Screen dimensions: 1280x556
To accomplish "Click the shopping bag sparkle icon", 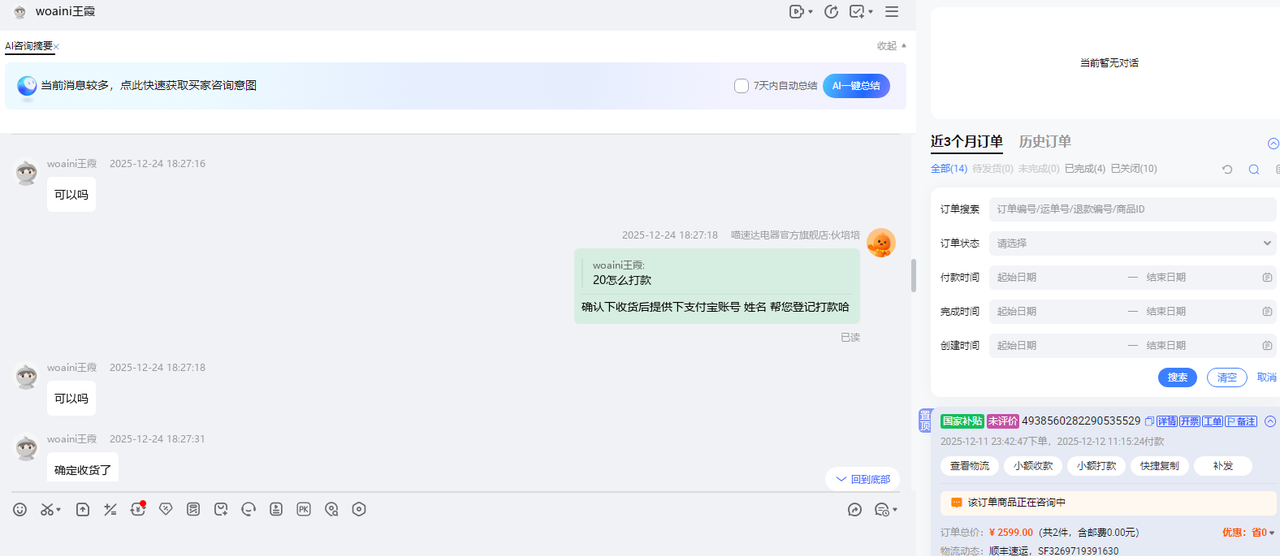I will click(x=221, y=509).
